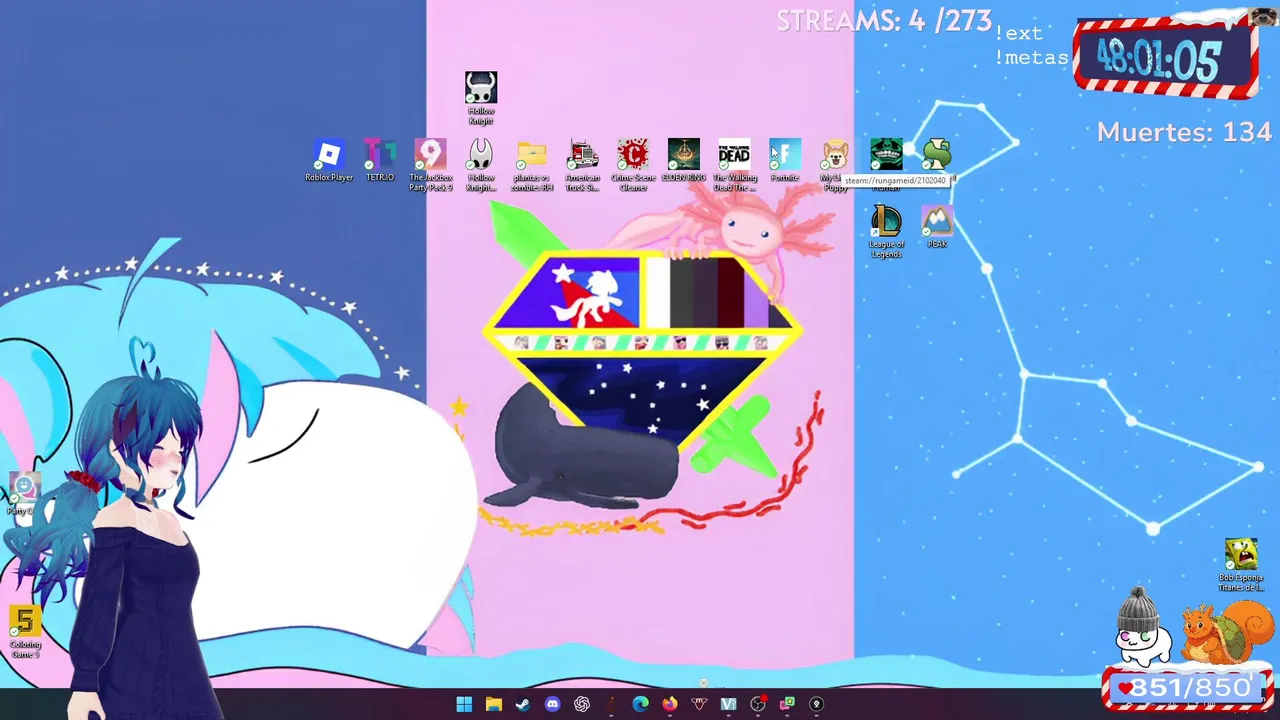Launch the Roblox Player desktop shortcut
1280x720 pixels.
(x=329, y=161)
